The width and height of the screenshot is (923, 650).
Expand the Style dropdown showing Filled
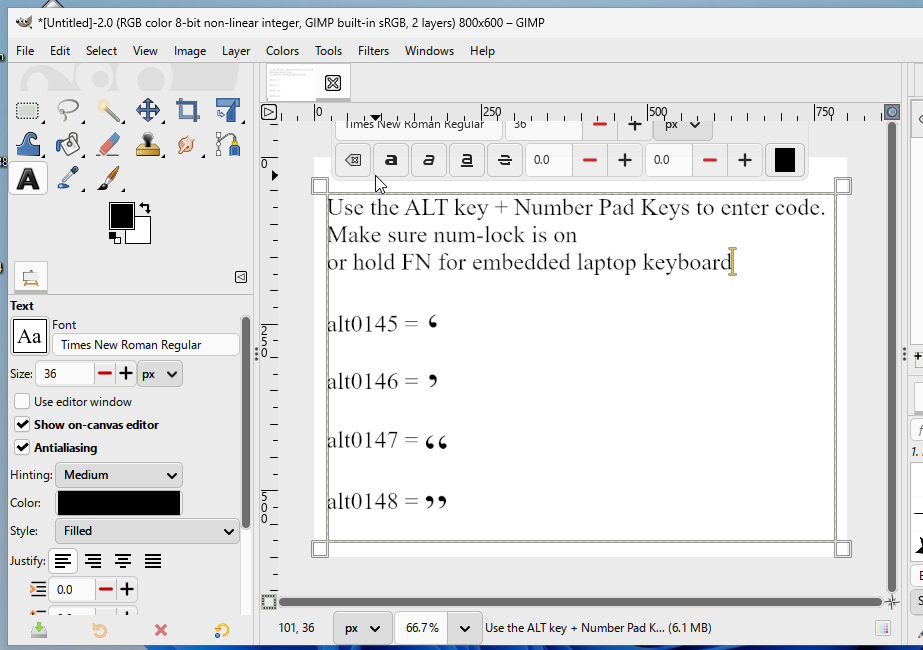click(x=146, y=531)
